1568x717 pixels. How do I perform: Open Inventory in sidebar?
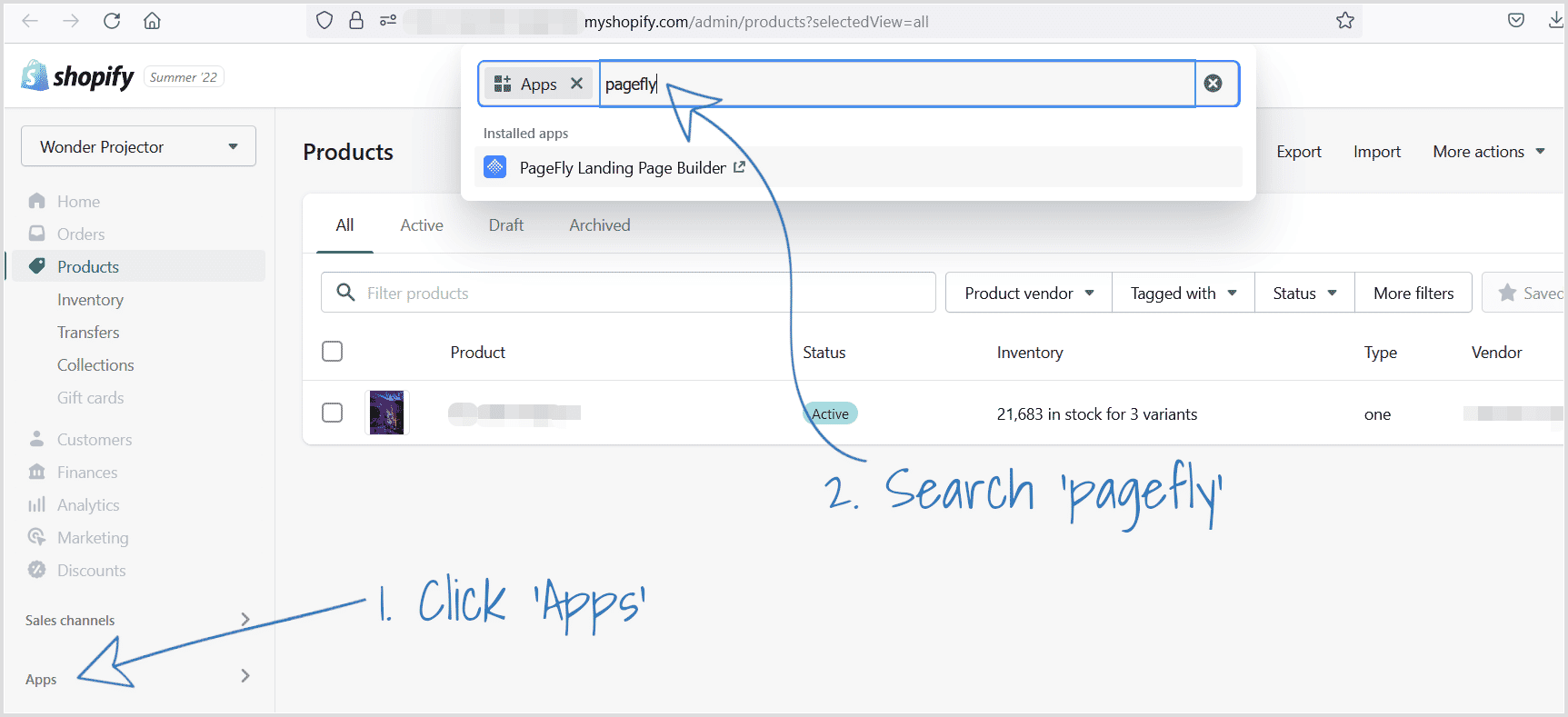click(90, 300)
